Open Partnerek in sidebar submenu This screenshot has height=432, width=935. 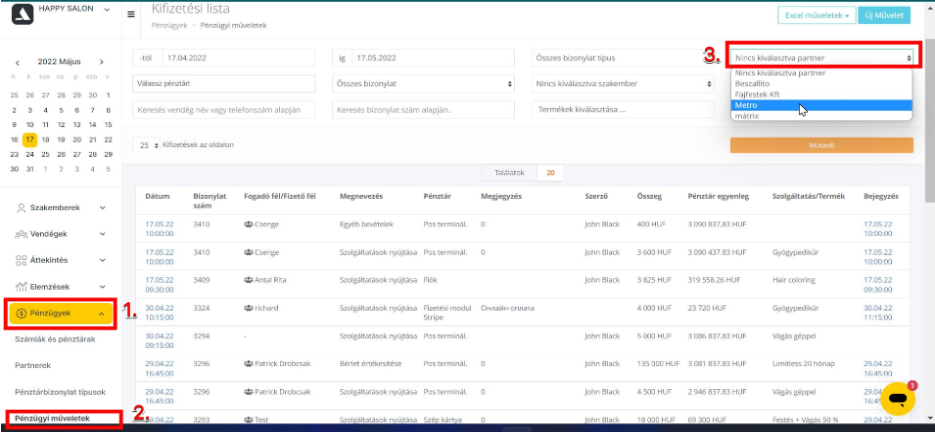[x=34, y=365]
